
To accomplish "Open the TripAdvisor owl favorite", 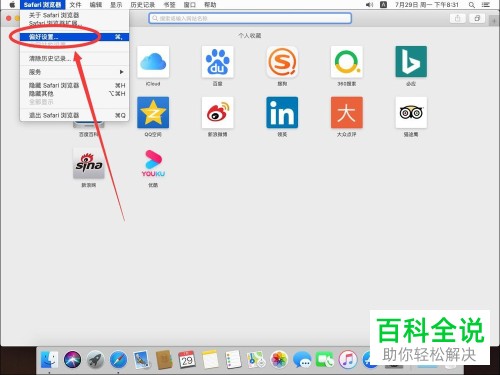I will (x=411, y=113).
